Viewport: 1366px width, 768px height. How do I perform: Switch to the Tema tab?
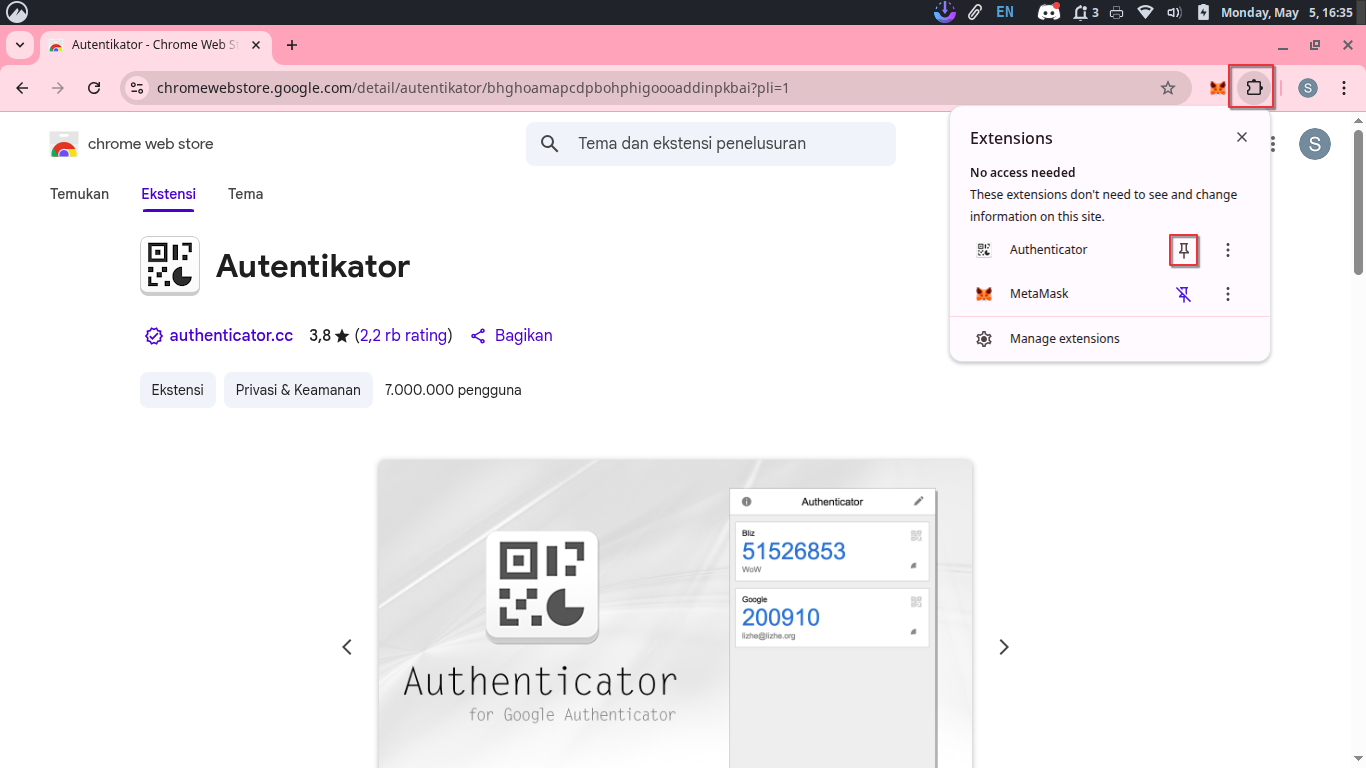point(246,194)
